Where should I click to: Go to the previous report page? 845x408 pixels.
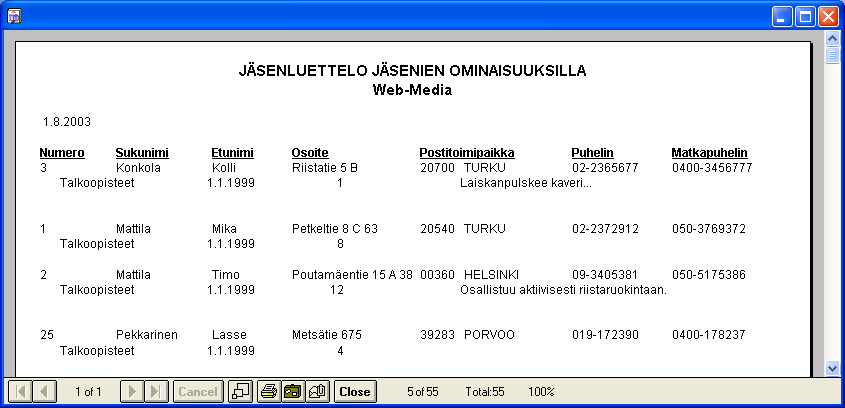tap(45, 392)
